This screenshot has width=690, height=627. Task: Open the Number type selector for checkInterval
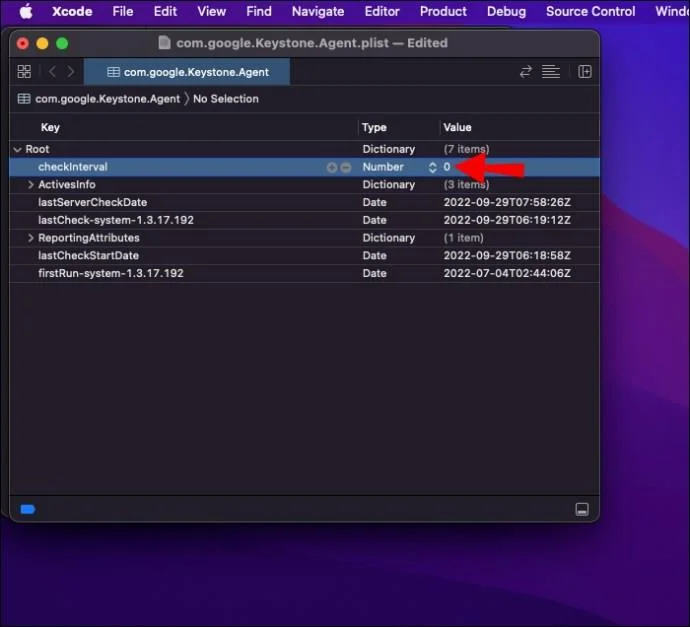432,167
